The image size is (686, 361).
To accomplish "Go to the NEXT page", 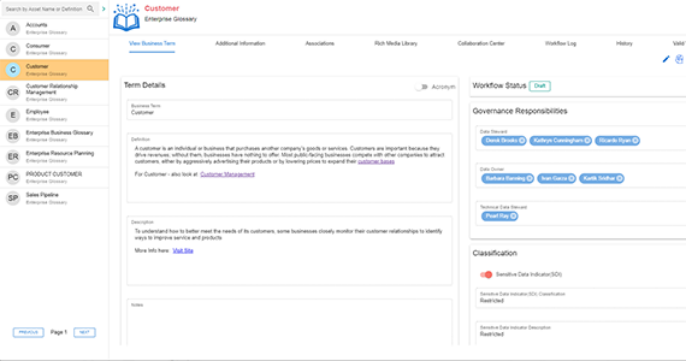I will [x=84, y=333].
